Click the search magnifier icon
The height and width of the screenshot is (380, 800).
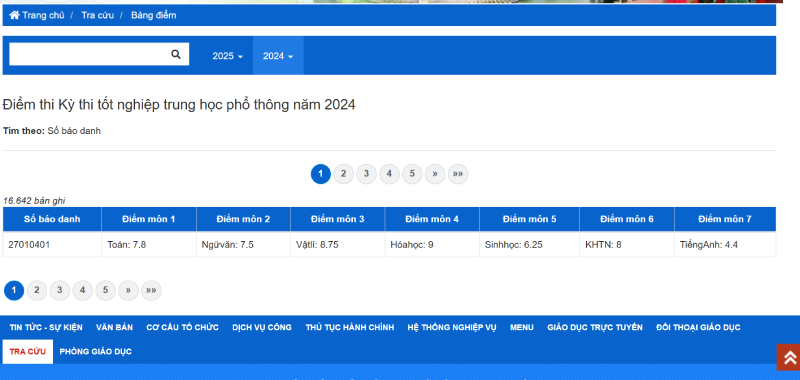pyautogui.click(x=176, y=54)
